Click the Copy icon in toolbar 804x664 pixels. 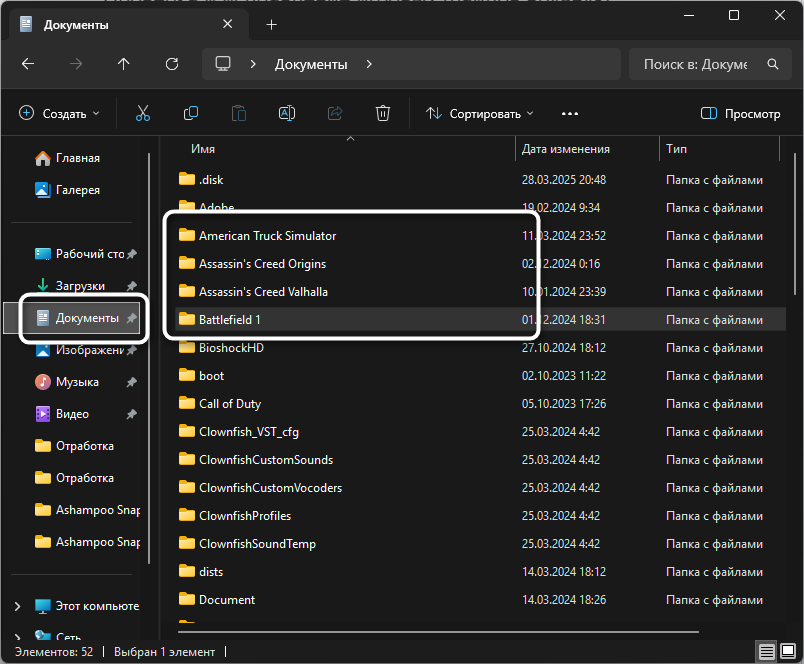pyautogui.click(x=191, y=114)
